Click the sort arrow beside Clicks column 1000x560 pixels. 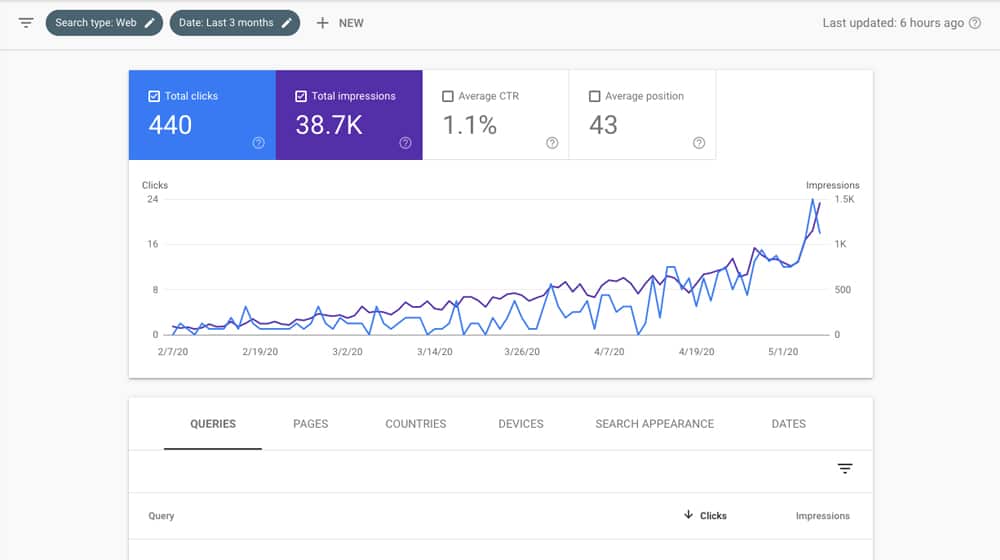pos(688,515)
